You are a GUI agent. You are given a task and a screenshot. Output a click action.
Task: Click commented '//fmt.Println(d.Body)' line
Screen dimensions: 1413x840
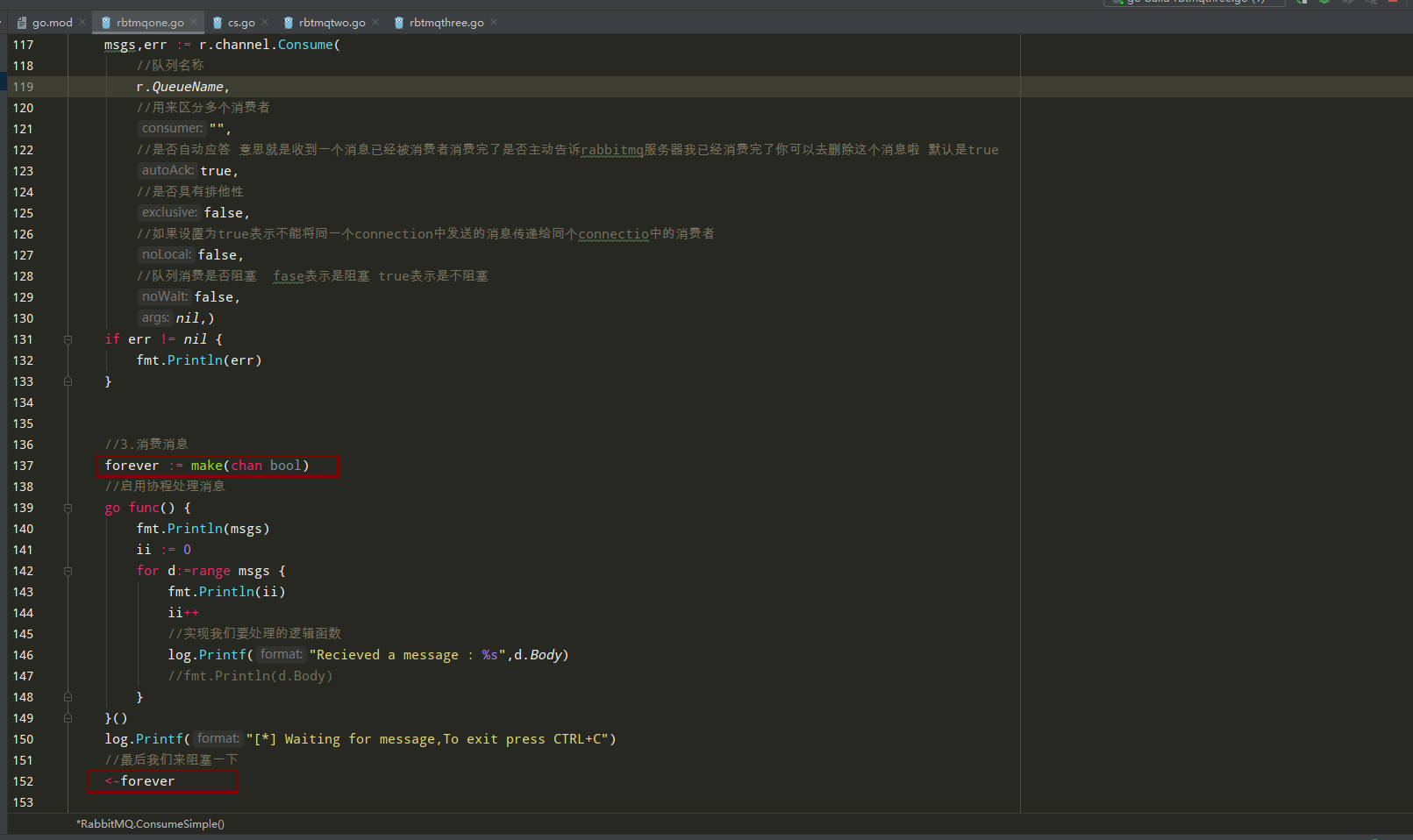pyautogui.click(x=250, y=676)
